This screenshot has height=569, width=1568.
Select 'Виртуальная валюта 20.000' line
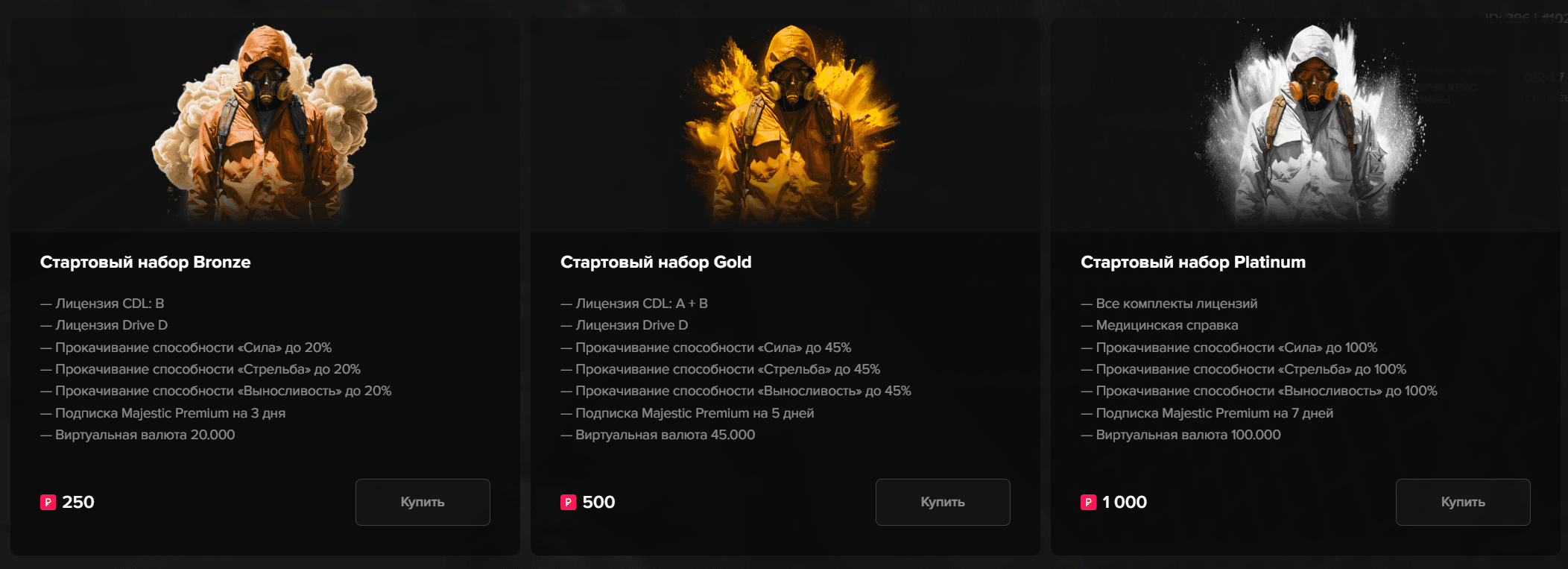click(138, 435)
